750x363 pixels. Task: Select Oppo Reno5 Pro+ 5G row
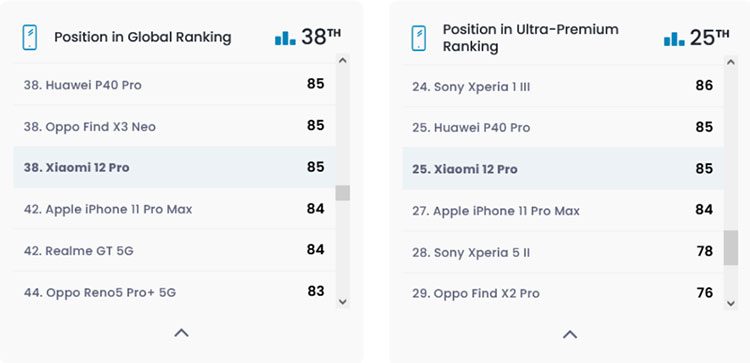pyautogui.click(x=175, y=291)
